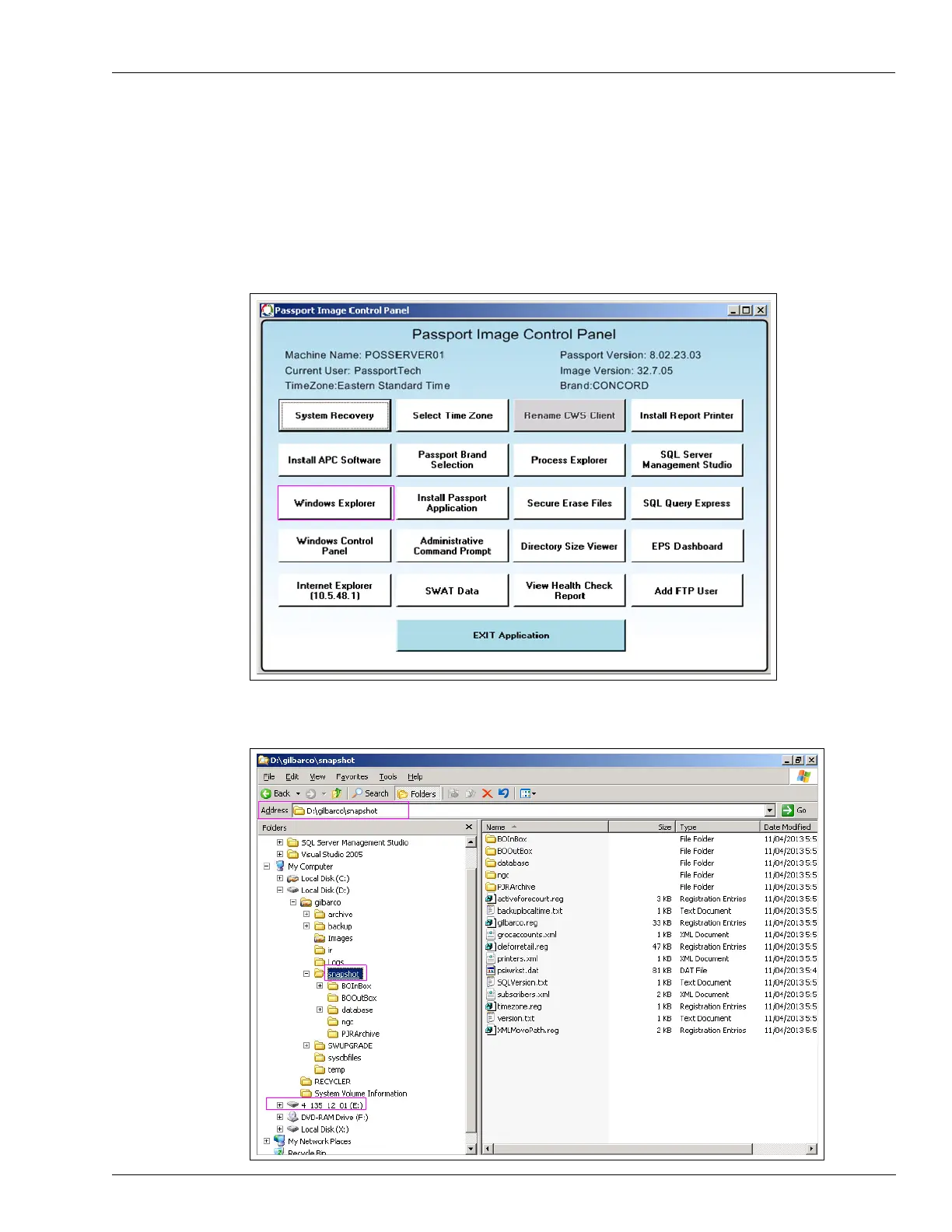Close the Folders pane with its X
This screenshot has width=952, height=1232.
coord(468,827)
